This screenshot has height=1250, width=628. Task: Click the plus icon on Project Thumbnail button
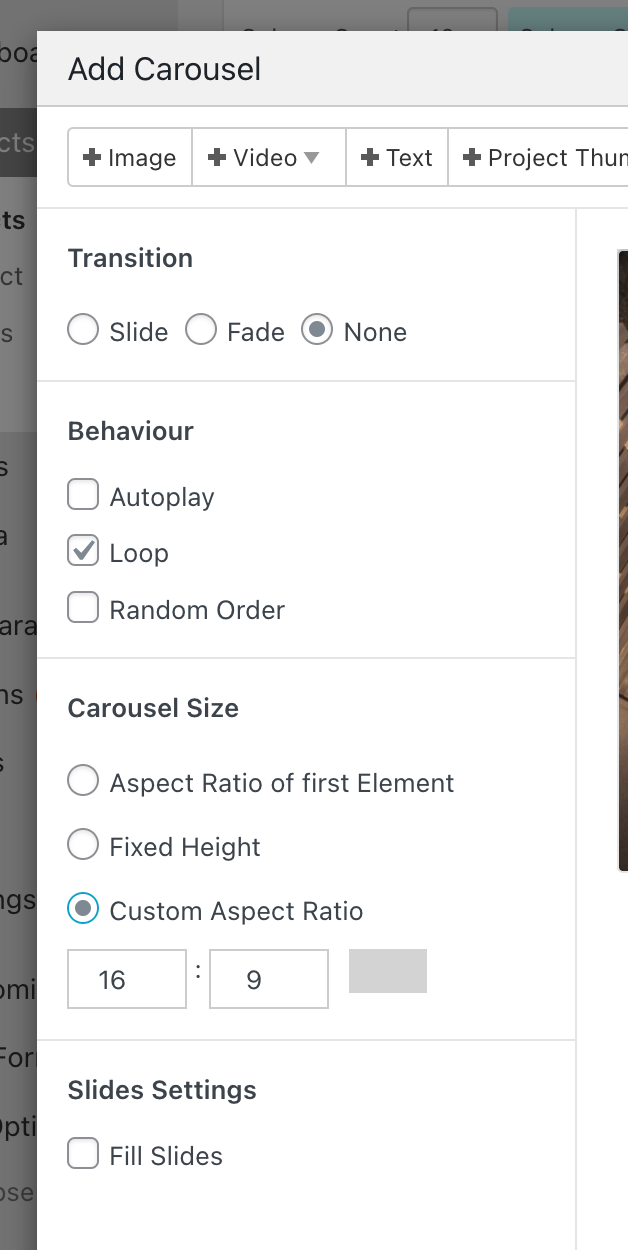pos(472,158)
